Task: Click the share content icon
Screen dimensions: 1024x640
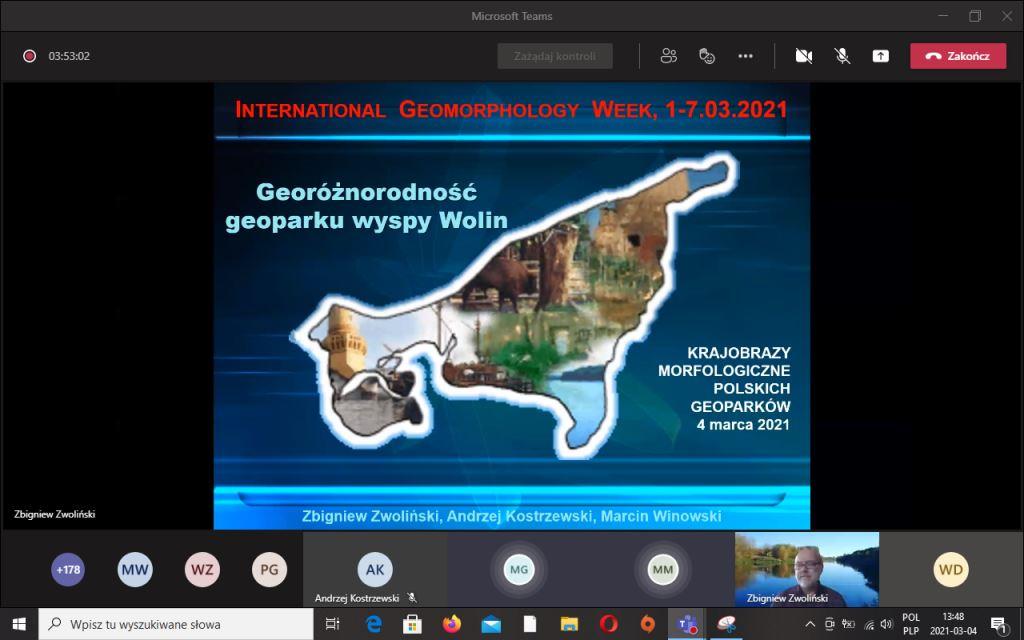Action: tap(880, 56)
